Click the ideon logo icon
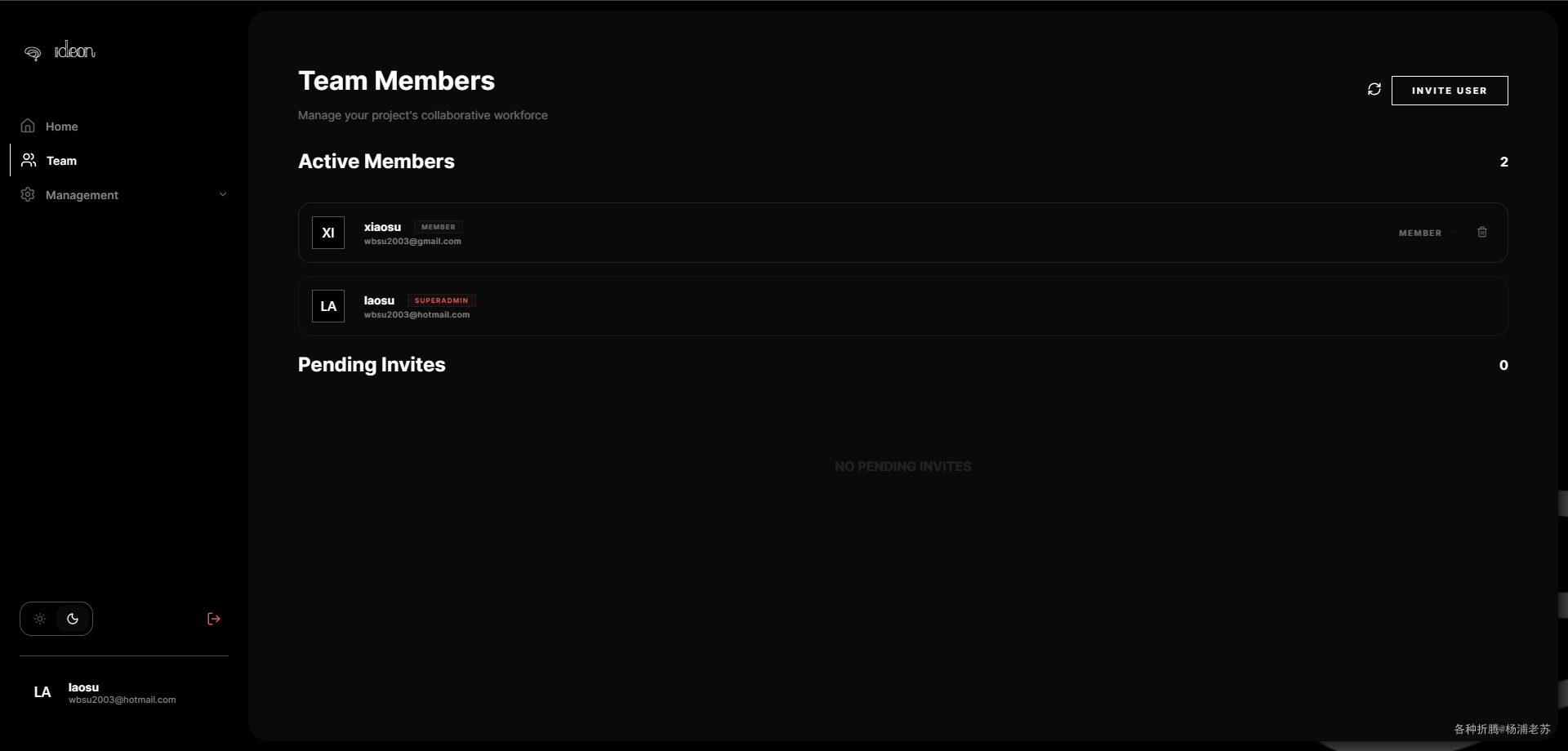This screenshot has width=1568, height=751. coord(33,53)
